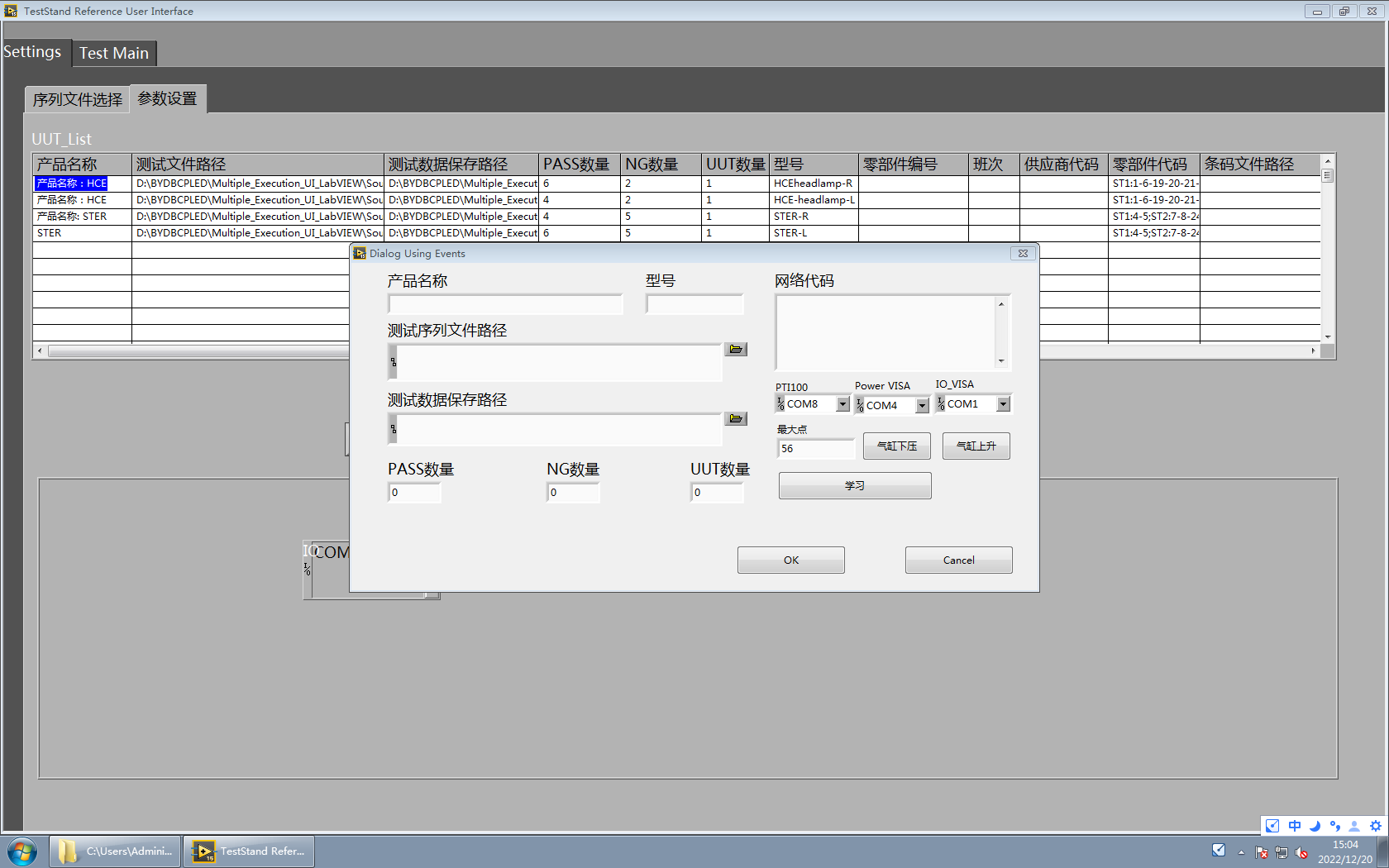Toggle the IME Chinese 中 language icon
1389x868 pixels.
coord(1295,826)
